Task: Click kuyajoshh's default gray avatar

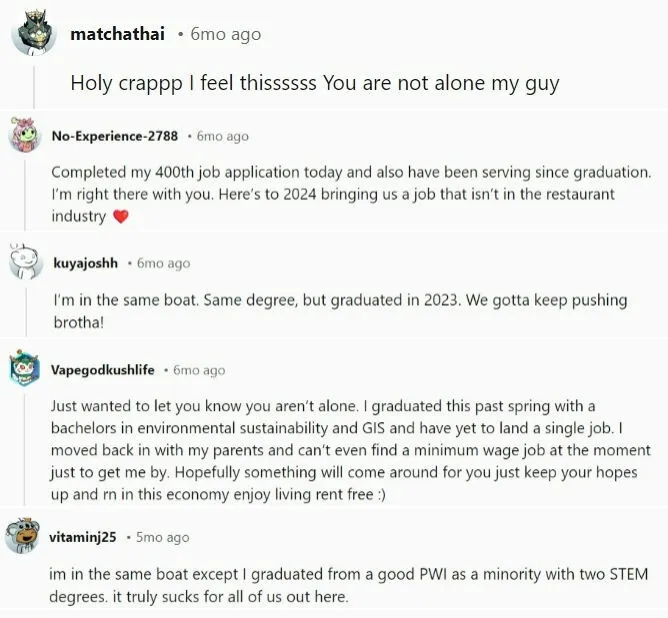Action: 25,263
